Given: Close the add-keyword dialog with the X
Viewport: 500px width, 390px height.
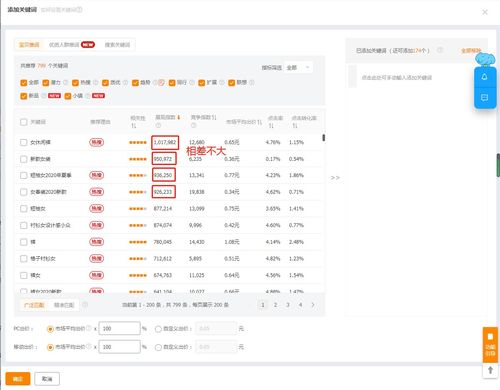Looking at the screenshot, I should click(x=485, y=12).
